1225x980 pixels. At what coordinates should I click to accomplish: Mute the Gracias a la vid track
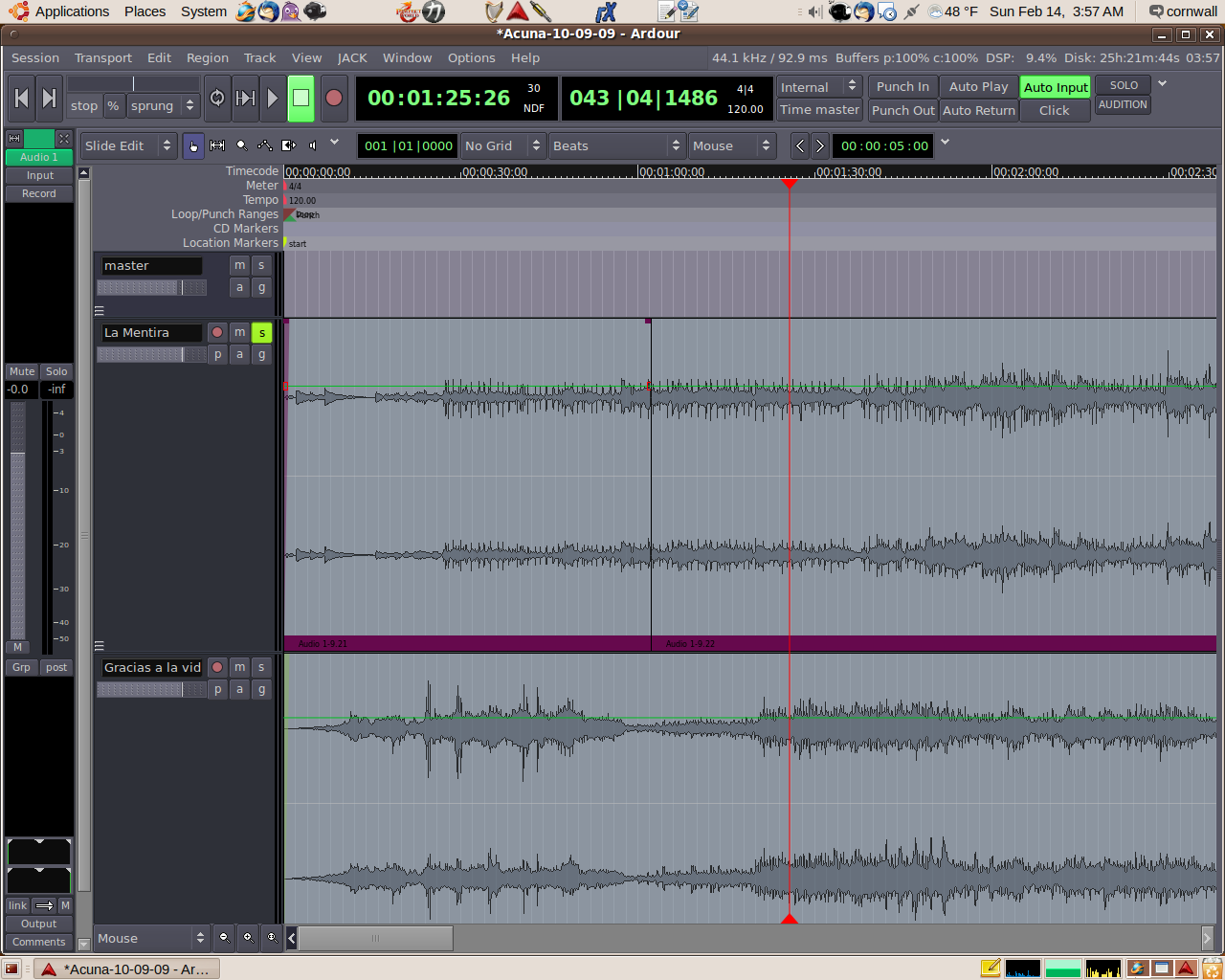coord(239,667)
